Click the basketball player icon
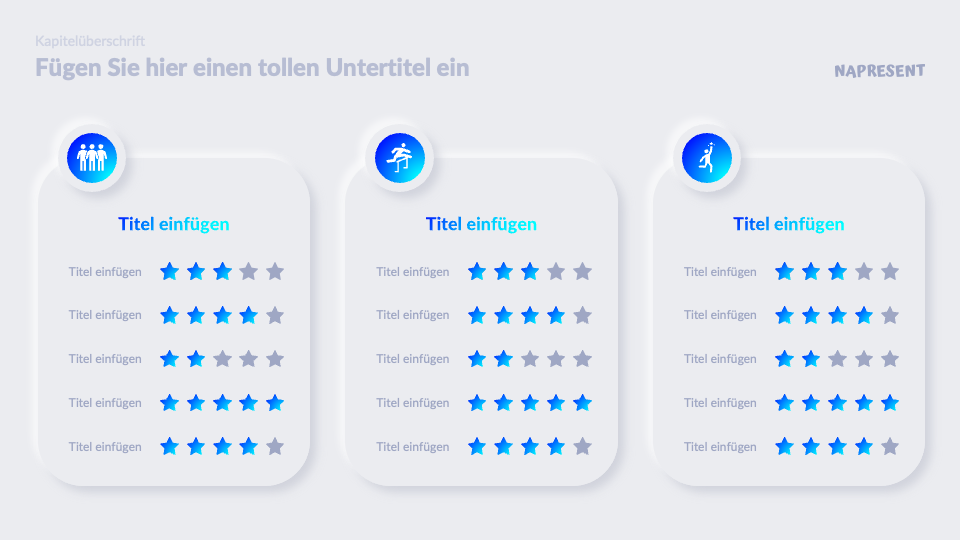960x540 pixels. (707, 158)
